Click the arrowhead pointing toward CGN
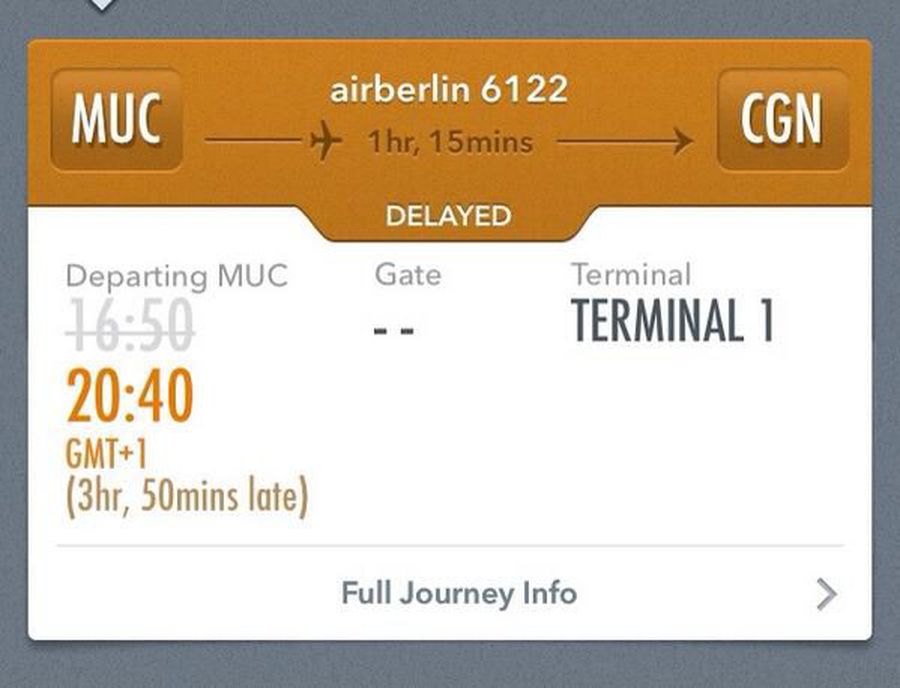900x688 pixels. (683, 142)
